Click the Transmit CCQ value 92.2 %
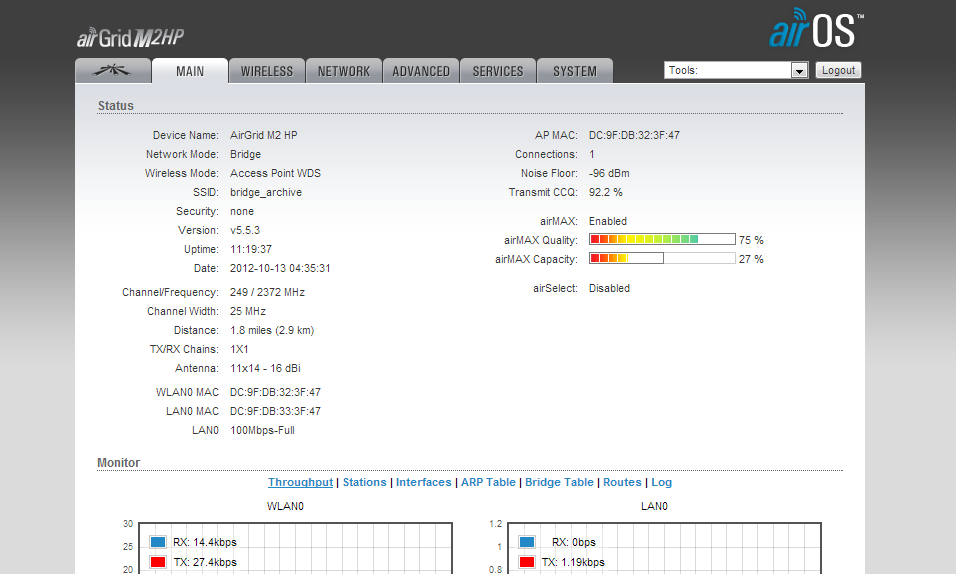The height and width of the screenshot is (574, 956). [x=605, y=192]
